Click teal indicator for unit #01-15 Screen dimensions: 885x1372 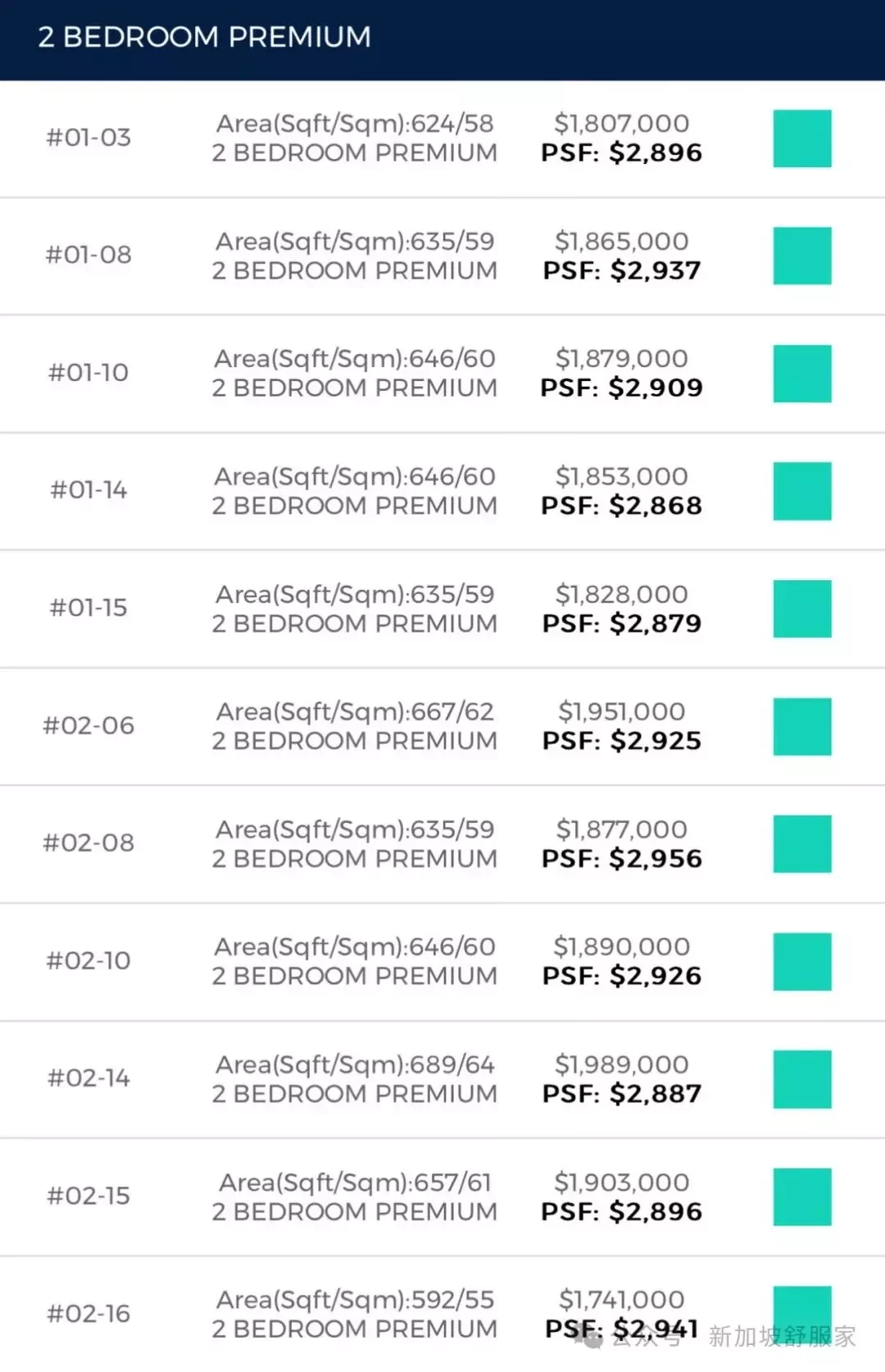coord(802,609)
